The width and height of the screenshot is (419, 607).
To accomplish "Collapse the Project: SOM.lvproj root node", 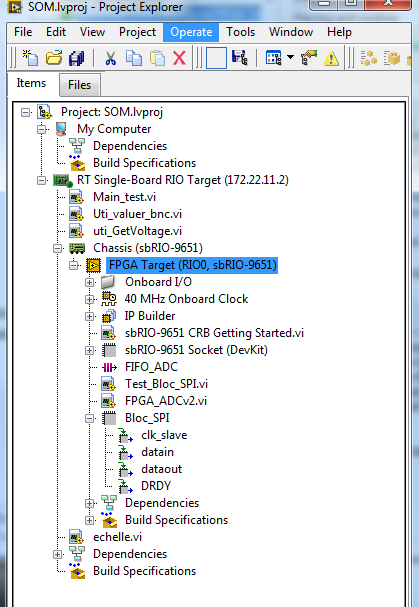I will tap(26, 112).
